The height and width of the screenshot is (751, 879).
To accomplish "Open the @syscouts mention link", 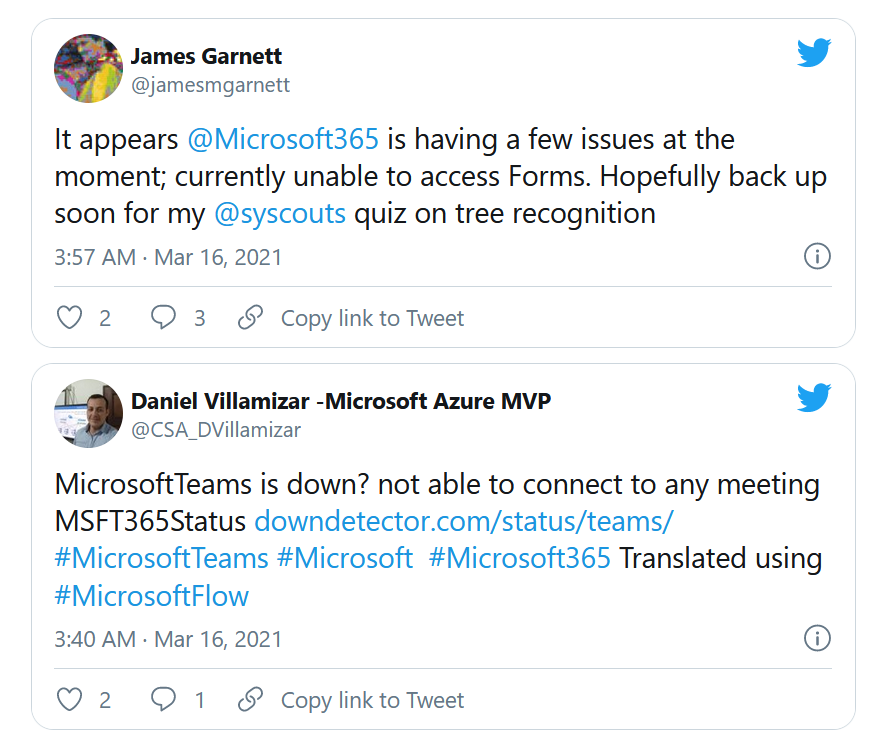I will (281, 213).
